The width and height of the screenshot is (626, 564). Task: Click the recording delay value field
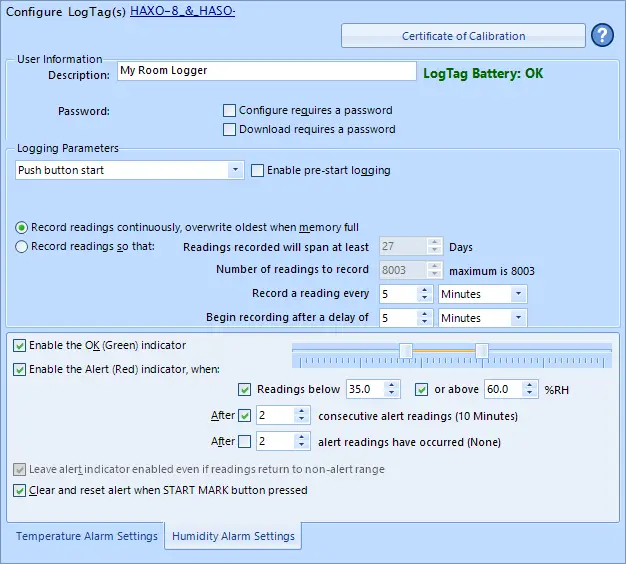(398, 318)
